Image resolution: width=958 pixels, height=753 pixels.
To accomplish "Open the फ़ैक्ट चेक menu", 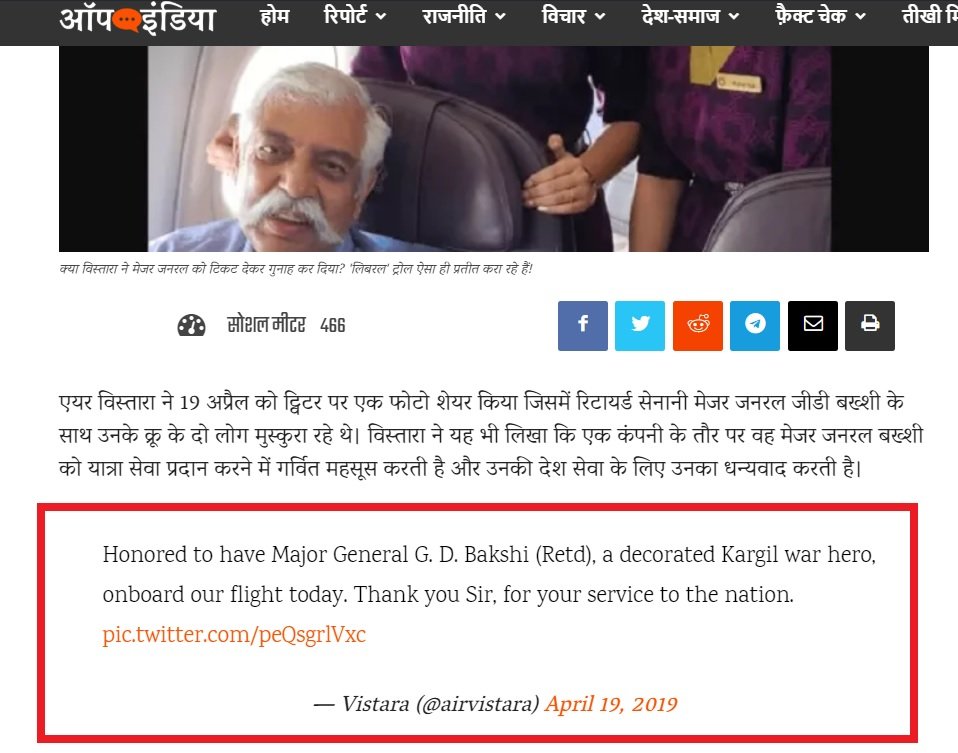I will click(821, 16).
